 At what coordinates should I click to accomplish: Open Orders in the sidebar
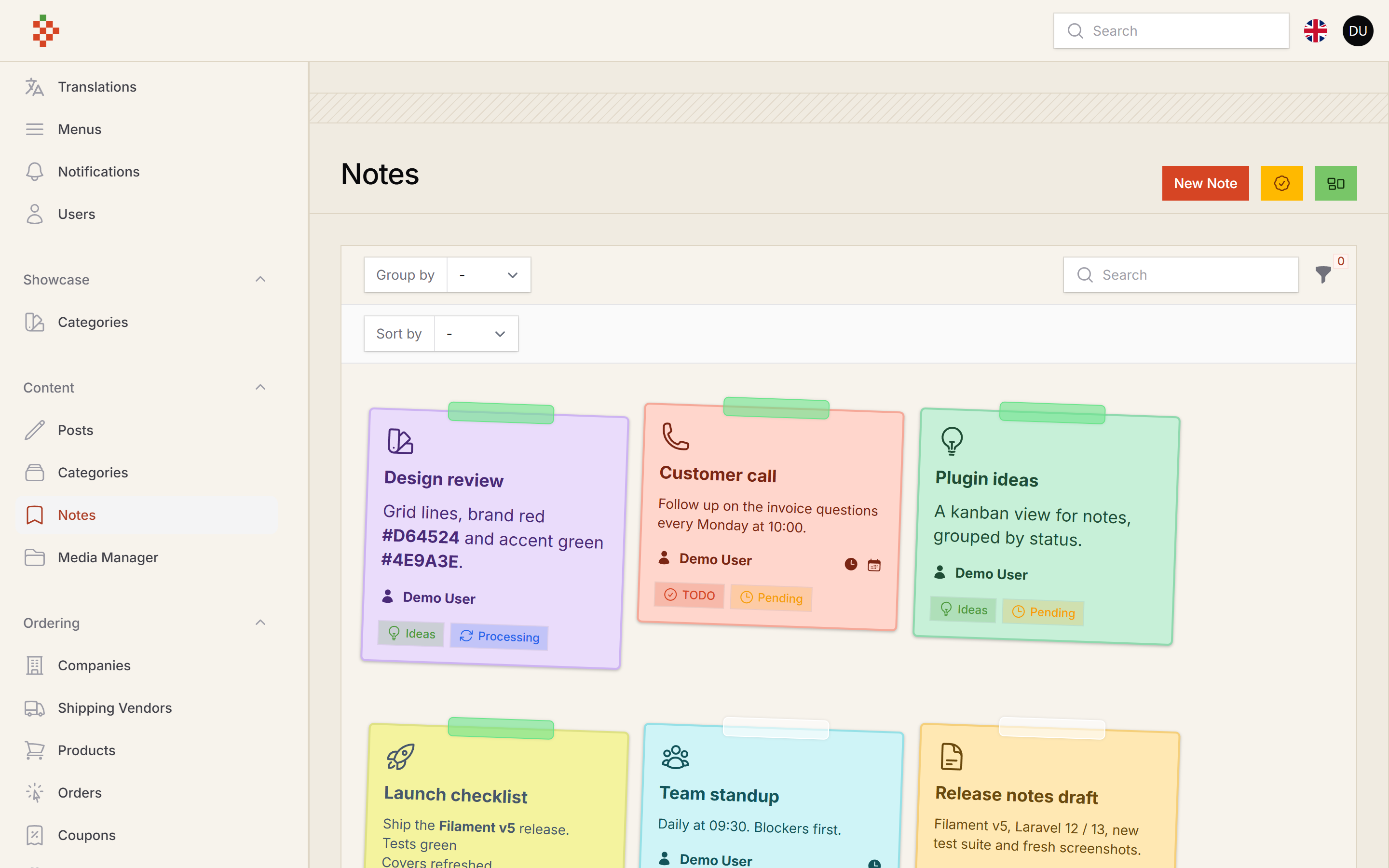point(147,793)
